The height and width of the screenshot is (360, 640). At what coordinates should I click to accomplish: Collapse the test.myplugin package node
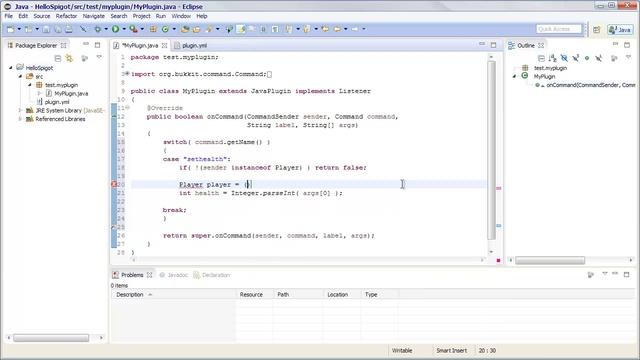[x=30, y=85]
